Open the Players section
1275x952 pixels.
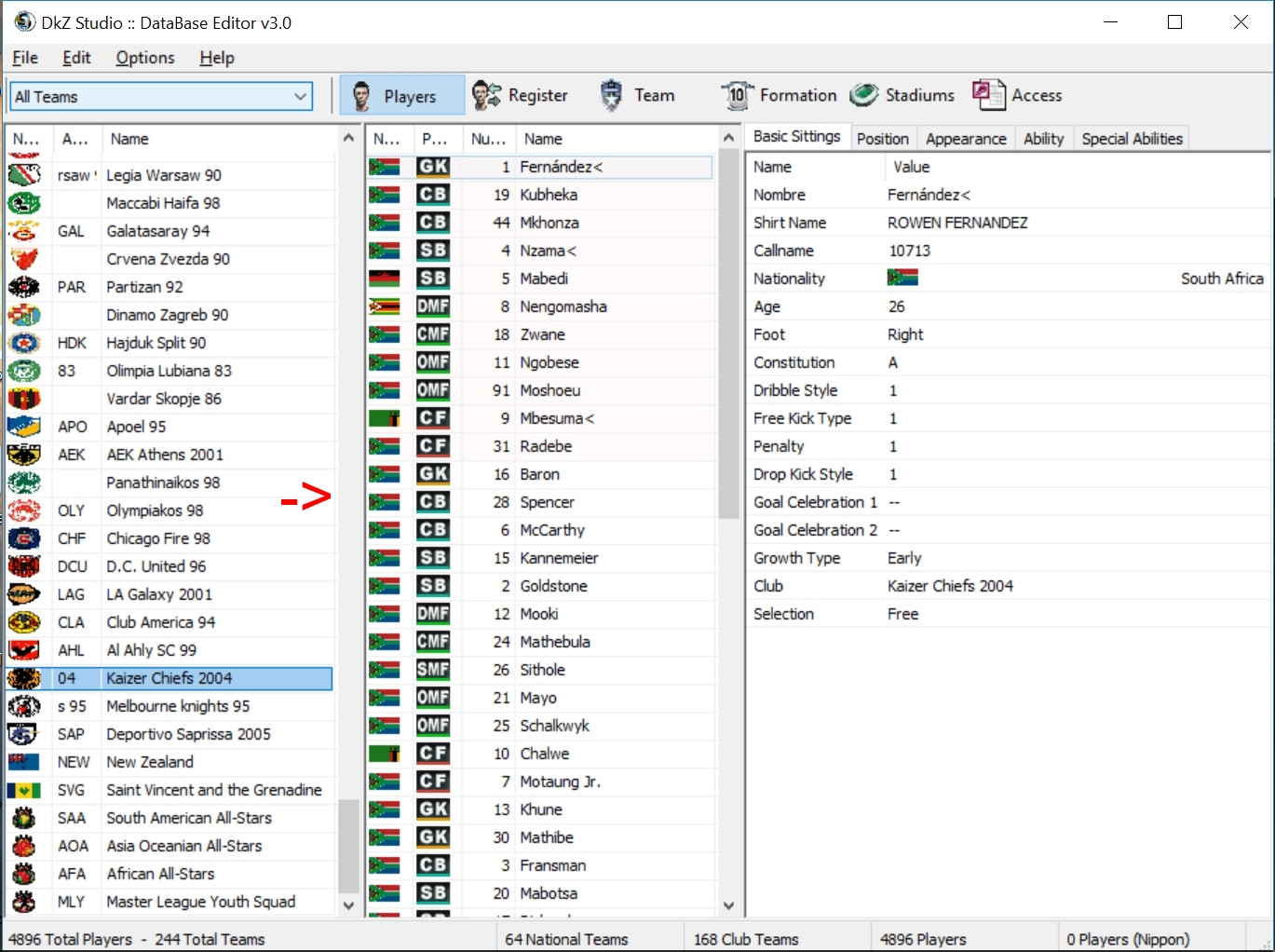[401, 96]
